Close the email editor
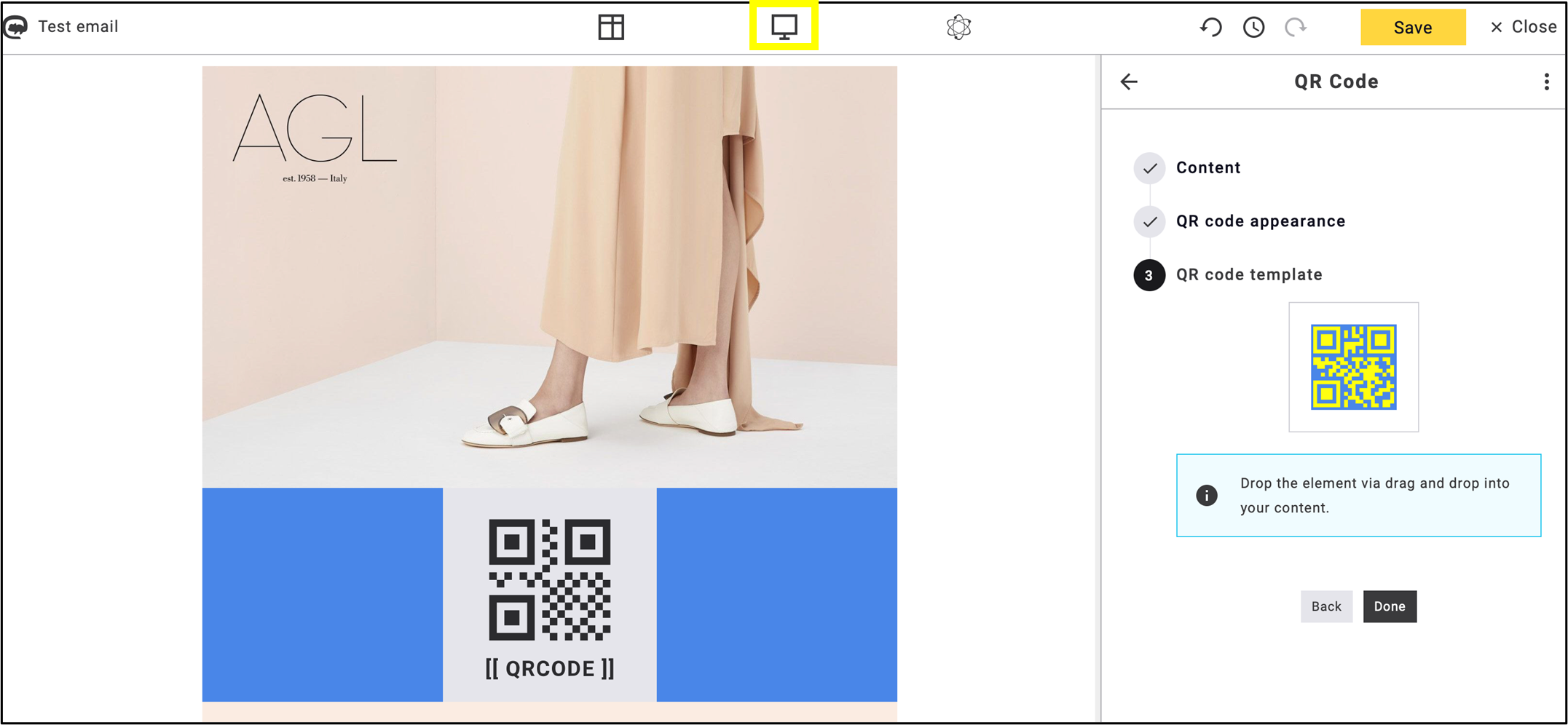 pos(1524,27)
